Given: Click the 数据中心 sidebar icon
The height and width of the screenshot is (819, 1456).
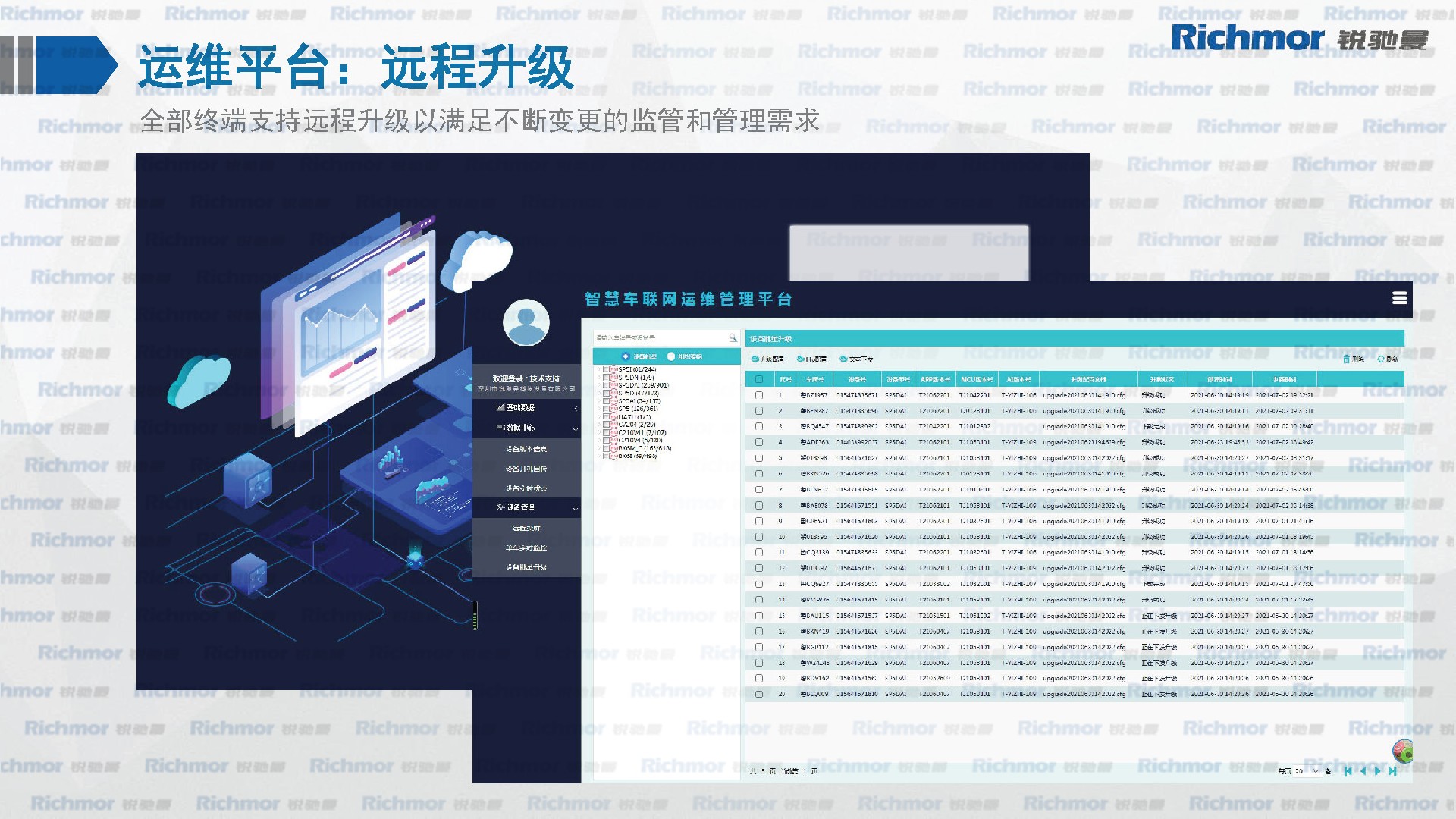Looking at the screenshot, I should click(500, 428).
